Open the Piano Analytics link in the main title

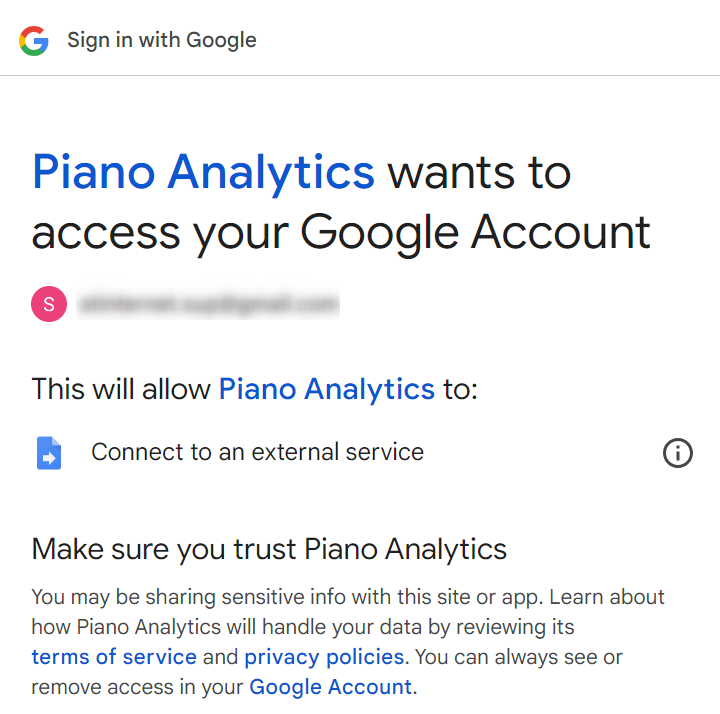203,172
